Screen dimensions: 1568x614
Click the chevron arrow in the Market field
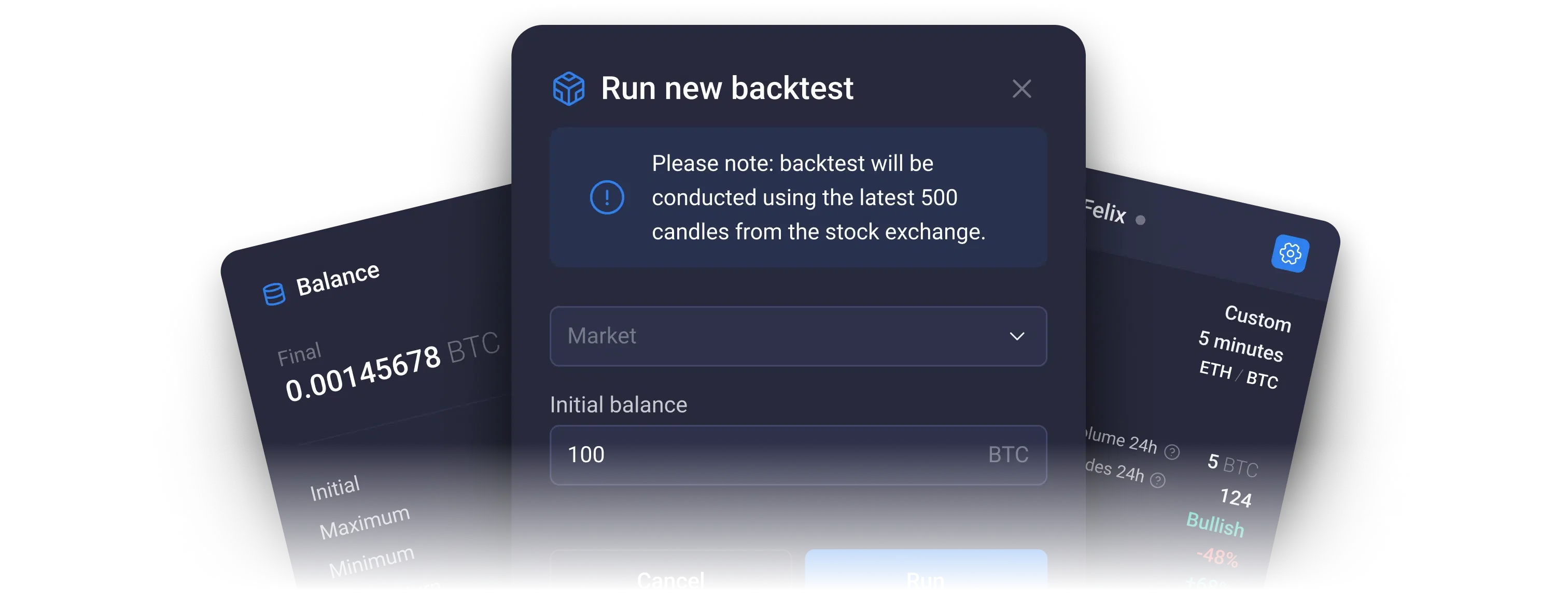click(1016, 336)
